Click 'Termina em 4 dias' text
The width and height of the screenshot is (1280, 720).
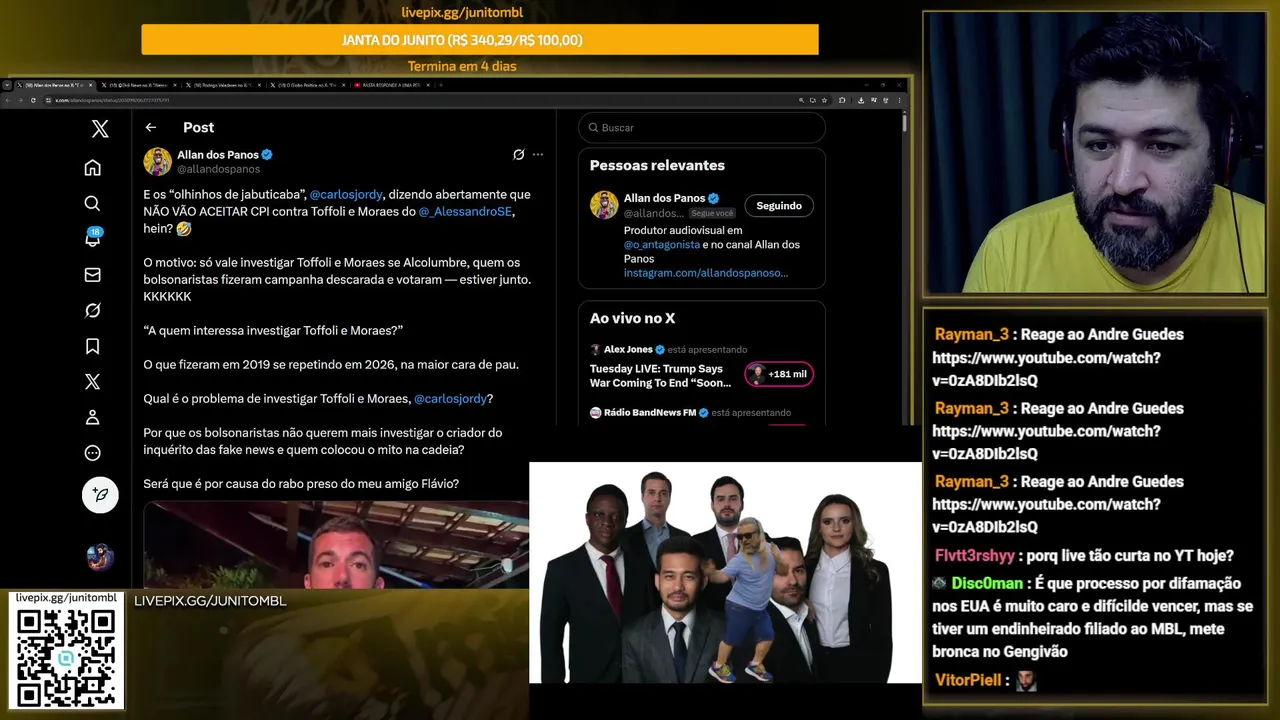[462, 66]
